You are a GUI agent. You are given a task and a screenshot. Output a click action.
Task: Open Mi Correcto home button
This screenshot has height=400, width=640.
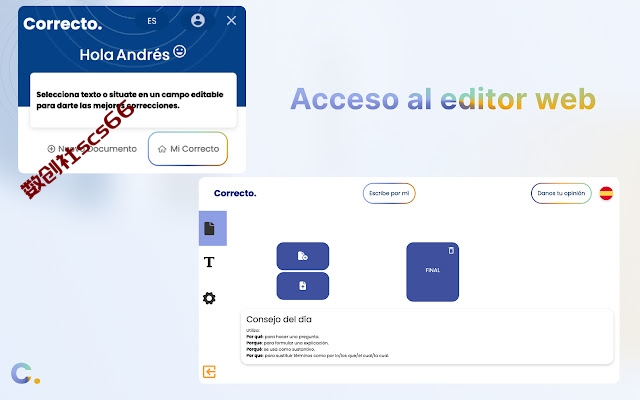click(x=188, y=149)
